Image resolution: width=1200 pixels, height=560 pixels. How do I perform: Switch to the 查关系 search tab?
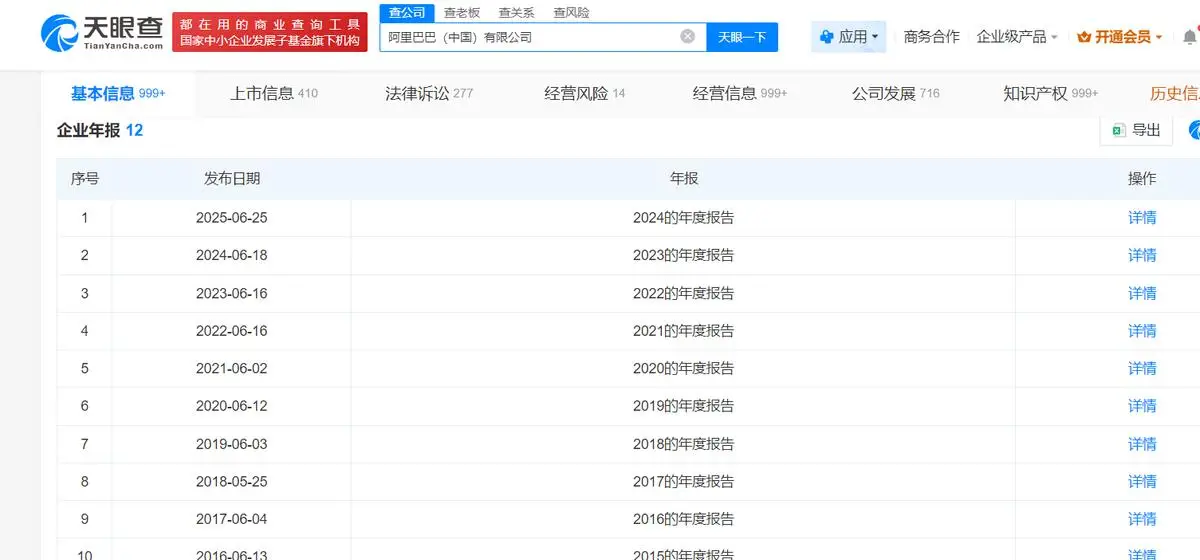tap(516, 12)
